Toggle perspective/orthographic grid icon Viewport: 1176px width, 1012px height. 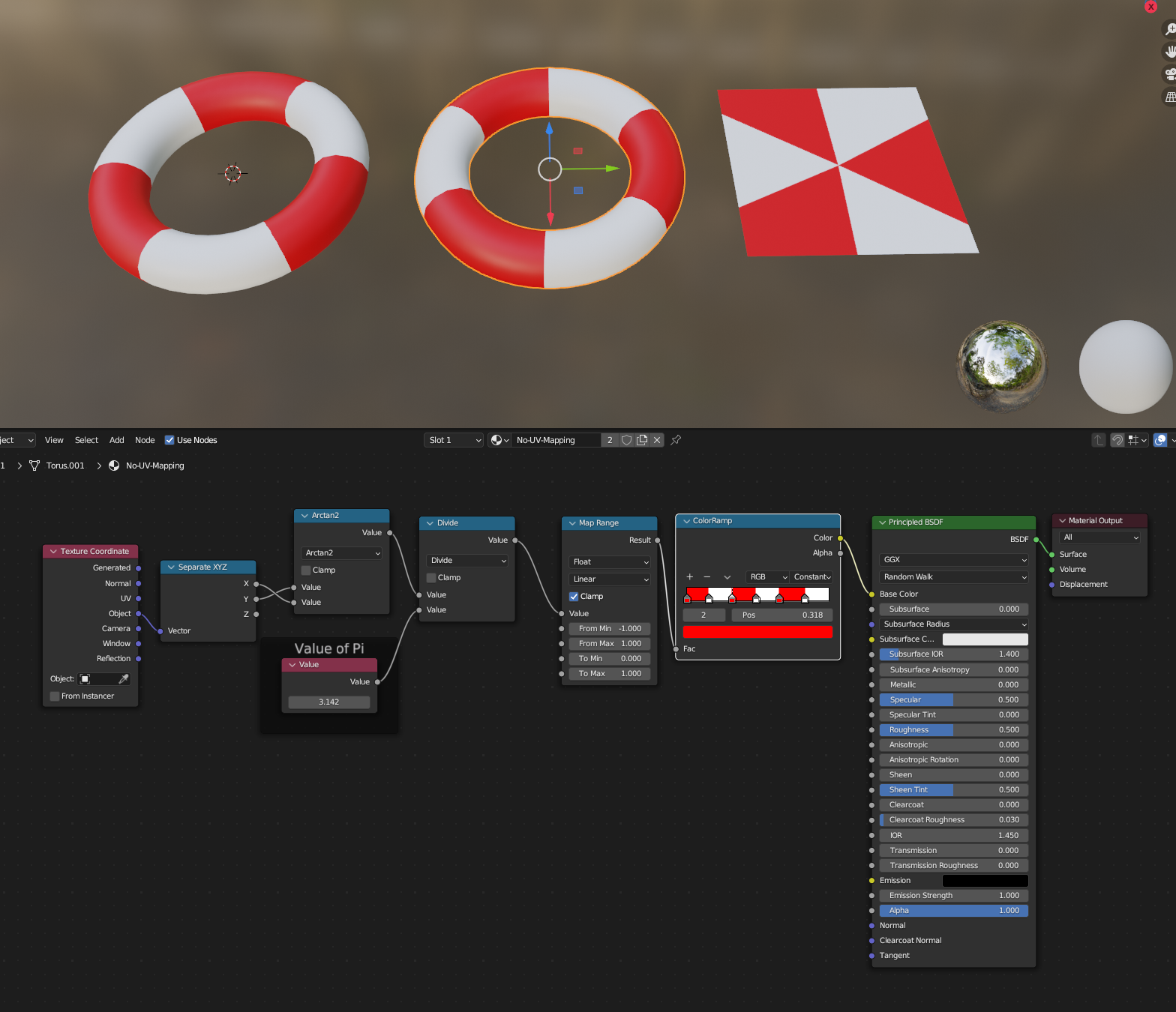pyautogui.click(x=1170, y=97)
